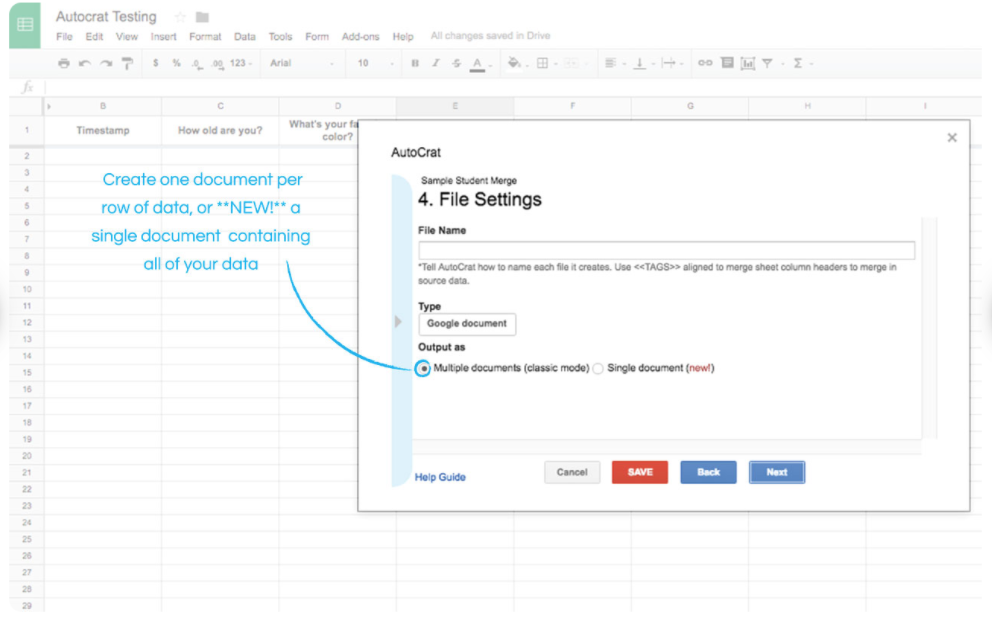Screen dimensions: 1008x622
Task: Toggle strikethrough formatting
Action: (x=456, y=63)
